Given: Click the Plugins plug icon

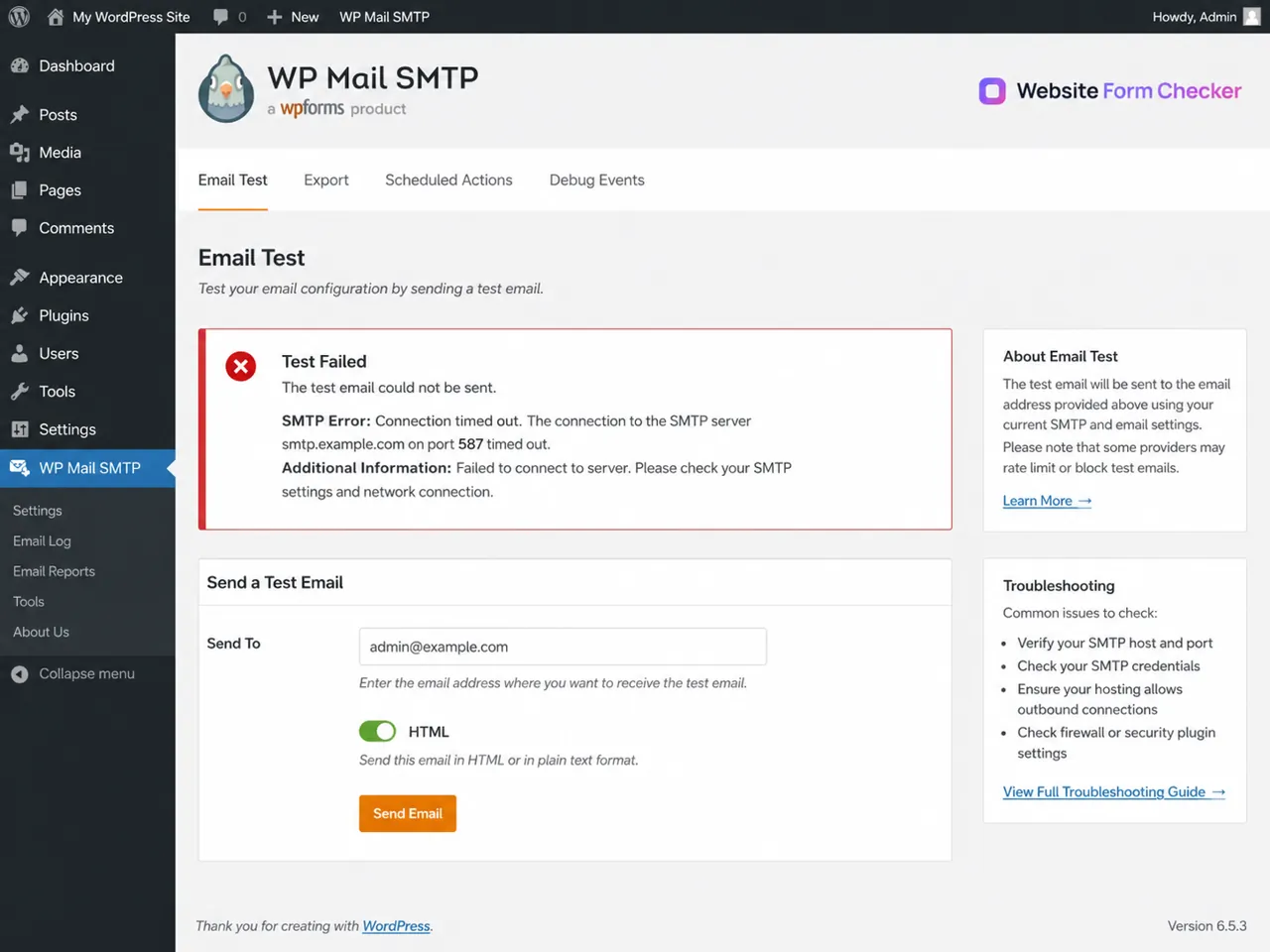Looking at the screenshot, I should tap(20, 315).
